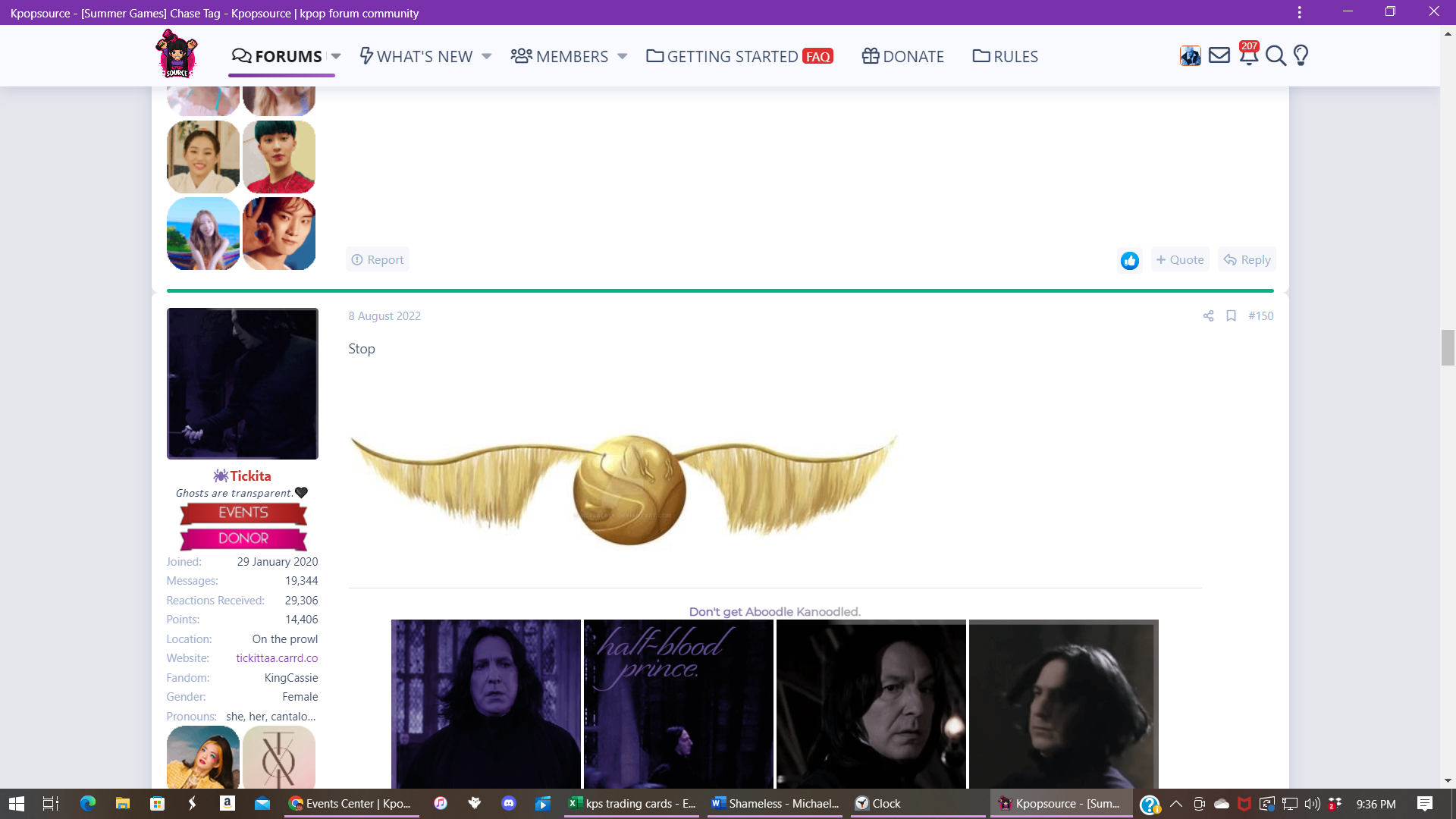Expand hidden system tray icons
Screen dimensions: 1456x819
tap(1176, 803)
